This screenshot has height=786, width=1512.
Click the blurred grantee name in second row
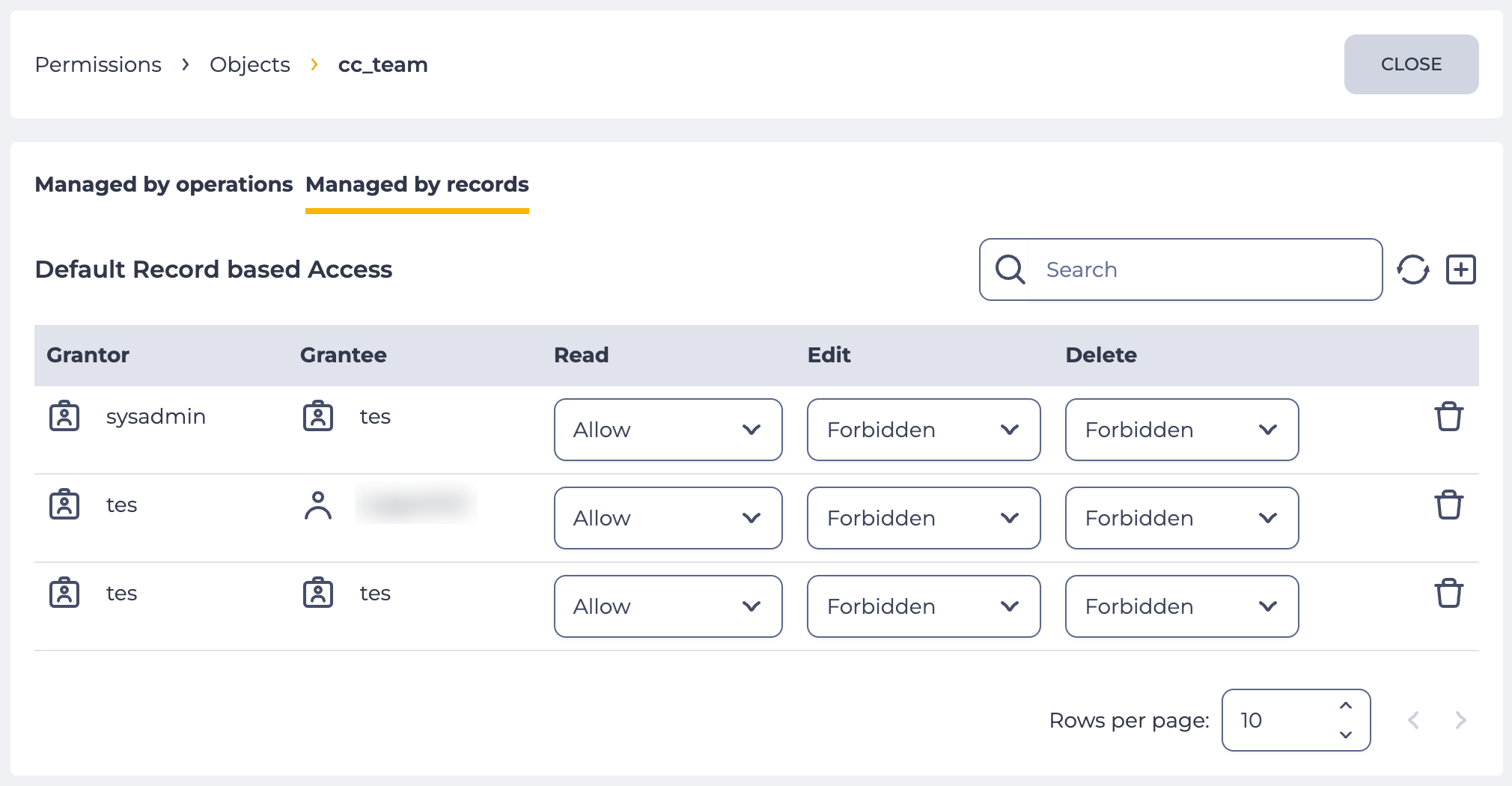tap(416, 505)
